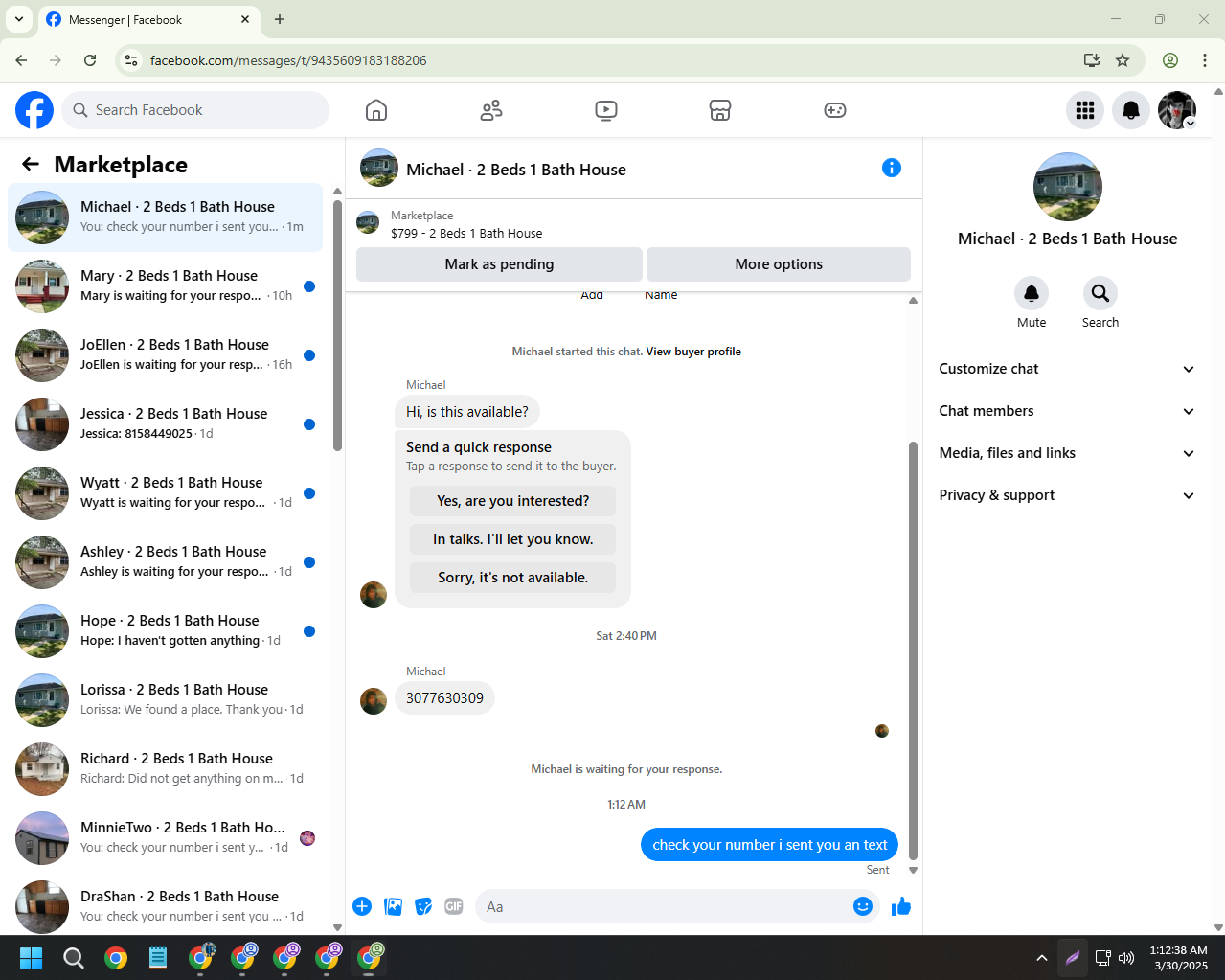Viewport: 1225px width, 980px height.
Task: Open the $799 - 2 Beds 1 Bath House listing
Action: [x=466, y=233]
